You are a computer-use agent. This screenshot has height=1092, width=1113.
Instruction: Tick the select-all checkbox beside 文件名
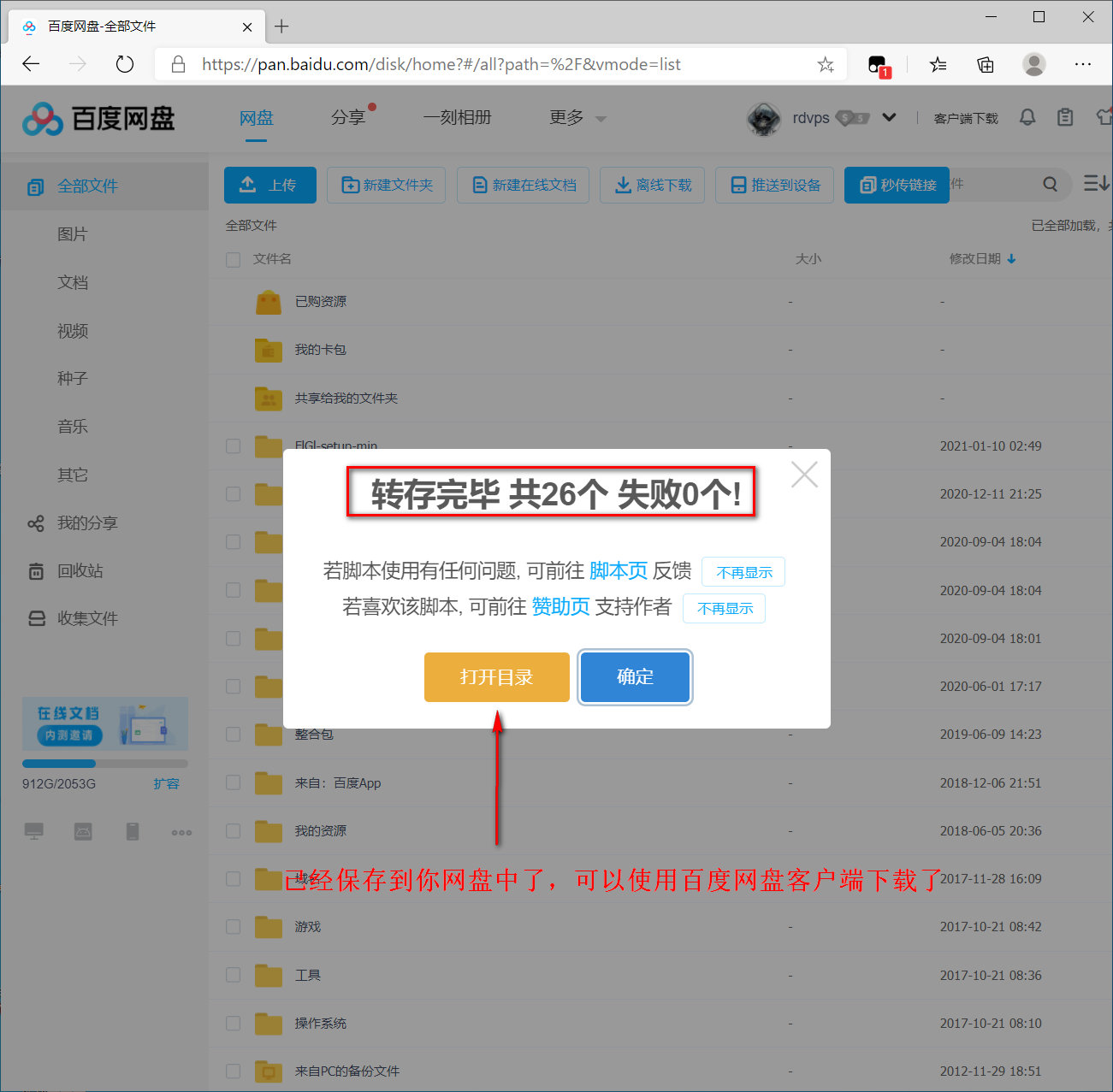[x=233, y=259]
